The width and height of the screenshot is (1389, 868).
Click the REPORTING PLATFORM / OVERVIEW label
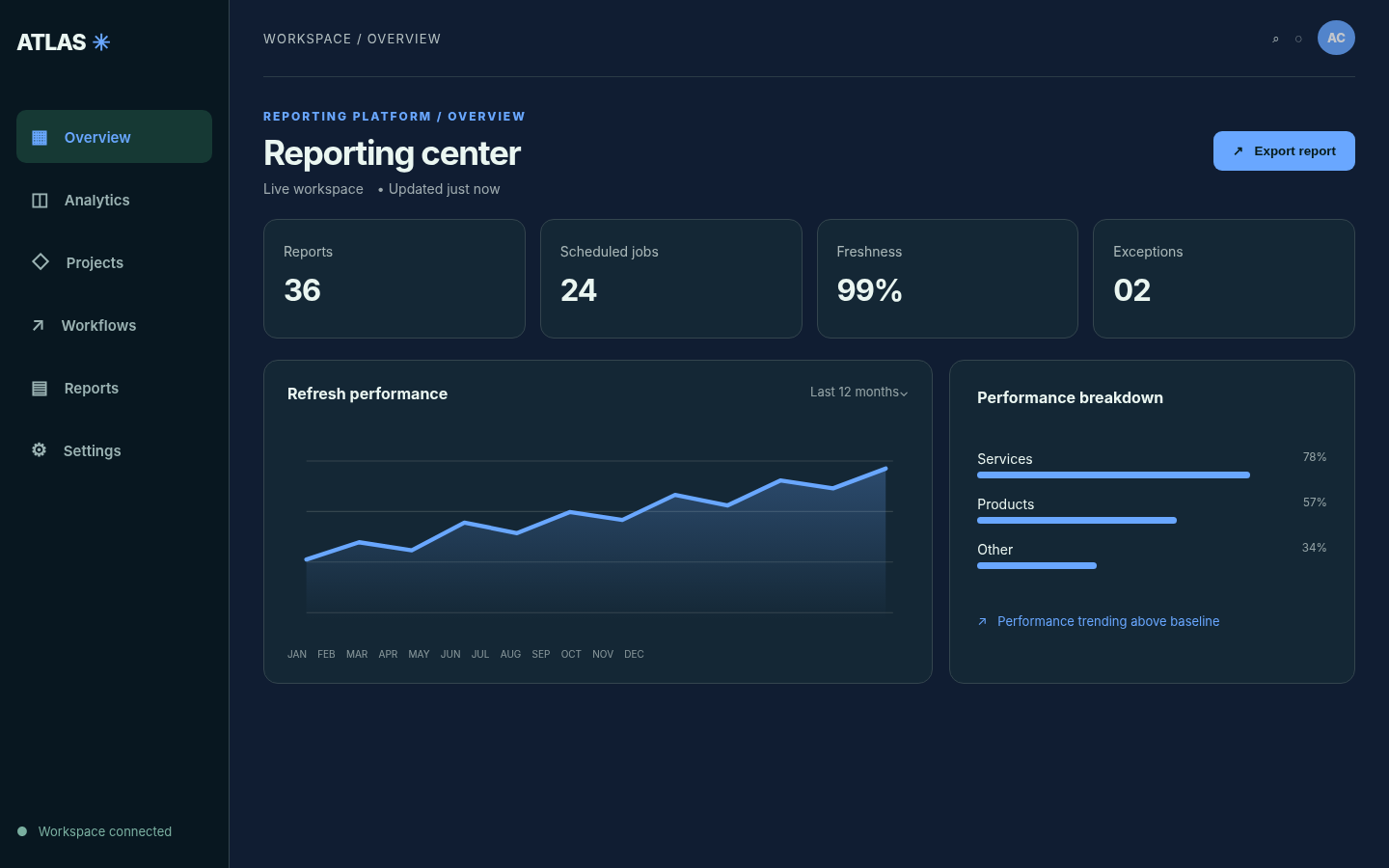(395, 117)
